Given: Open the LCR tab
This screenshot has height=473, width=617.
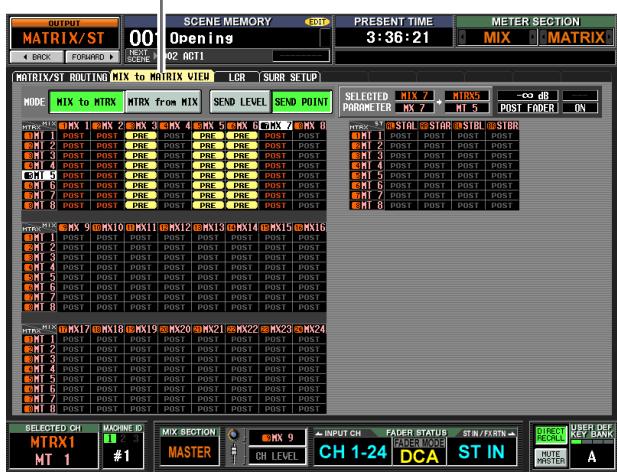Looking at the screenshot, I should pos(237,77).
